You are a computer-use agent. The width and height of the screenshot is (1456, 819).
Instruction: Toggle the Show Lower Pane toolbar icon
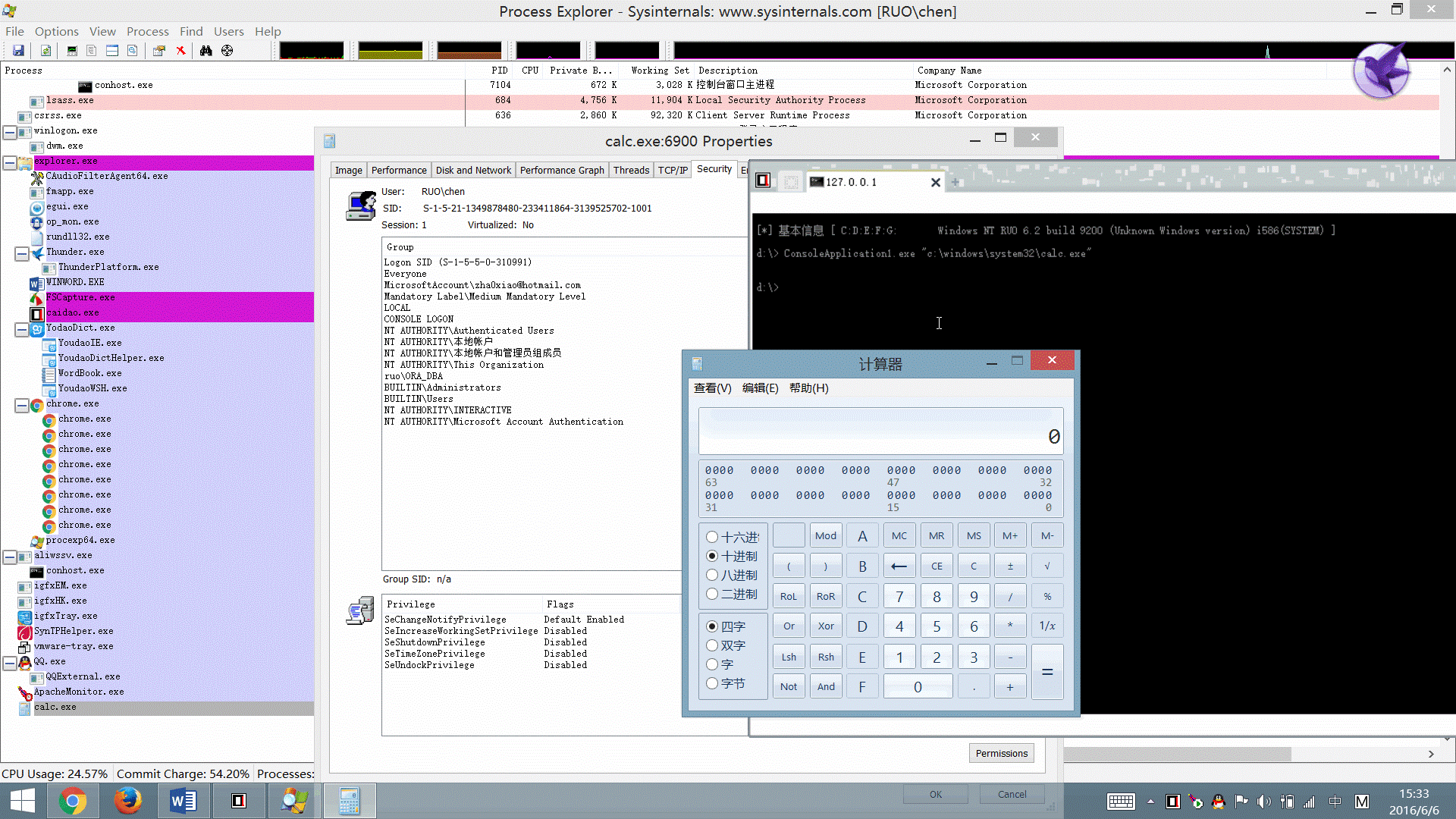coord(112,51)
